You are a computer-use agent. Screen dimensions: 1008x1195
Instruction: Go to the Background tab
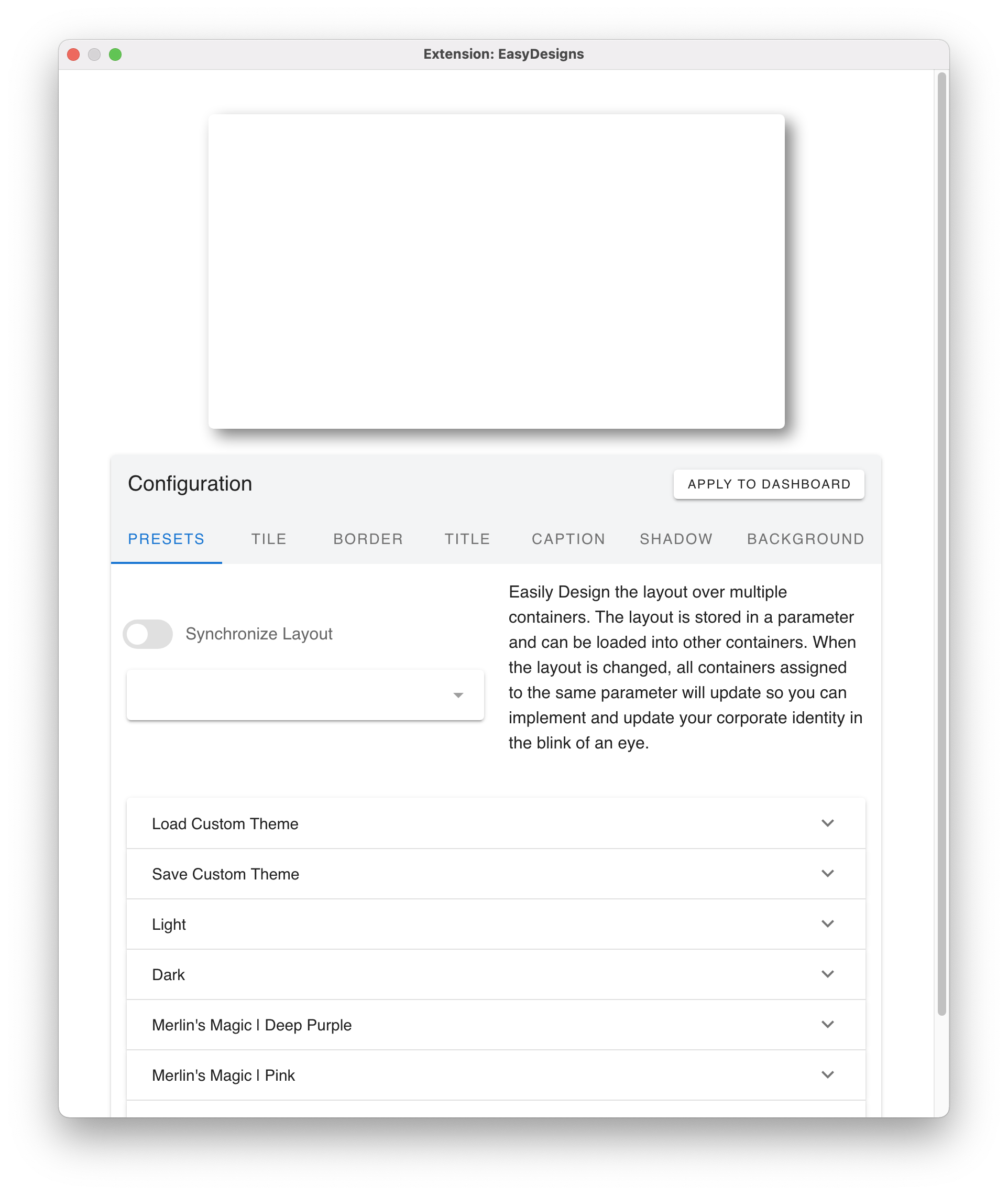tap(805, 539)
